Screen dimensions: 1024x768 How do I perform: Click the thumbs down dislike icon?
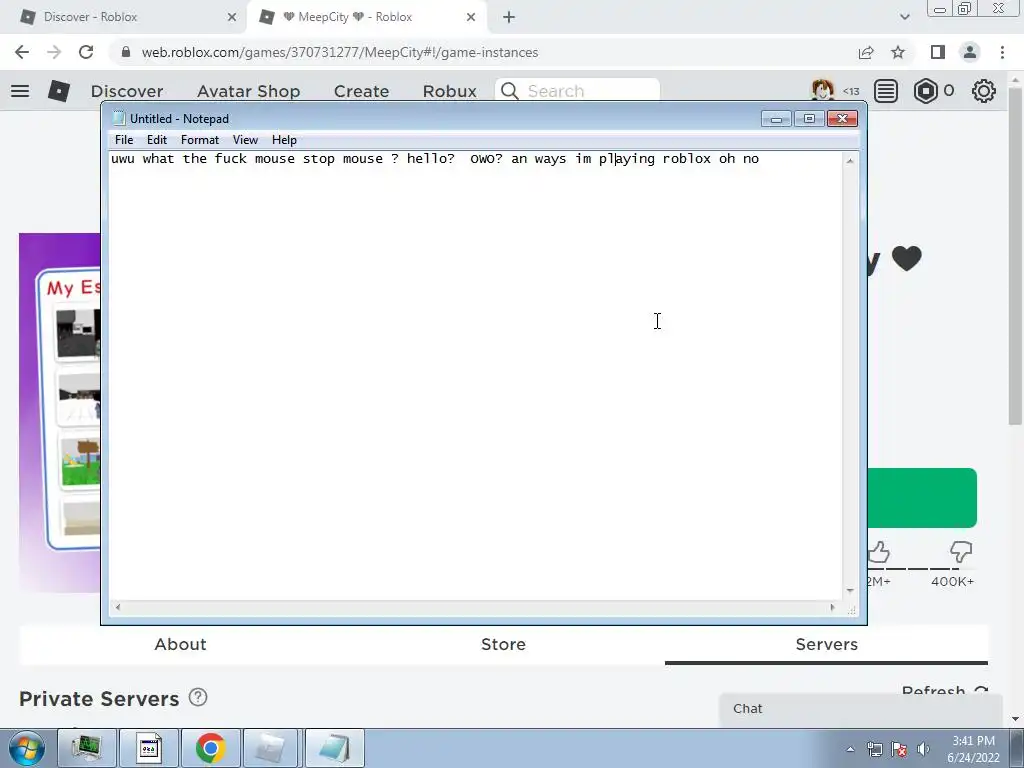tap(961, 552)
